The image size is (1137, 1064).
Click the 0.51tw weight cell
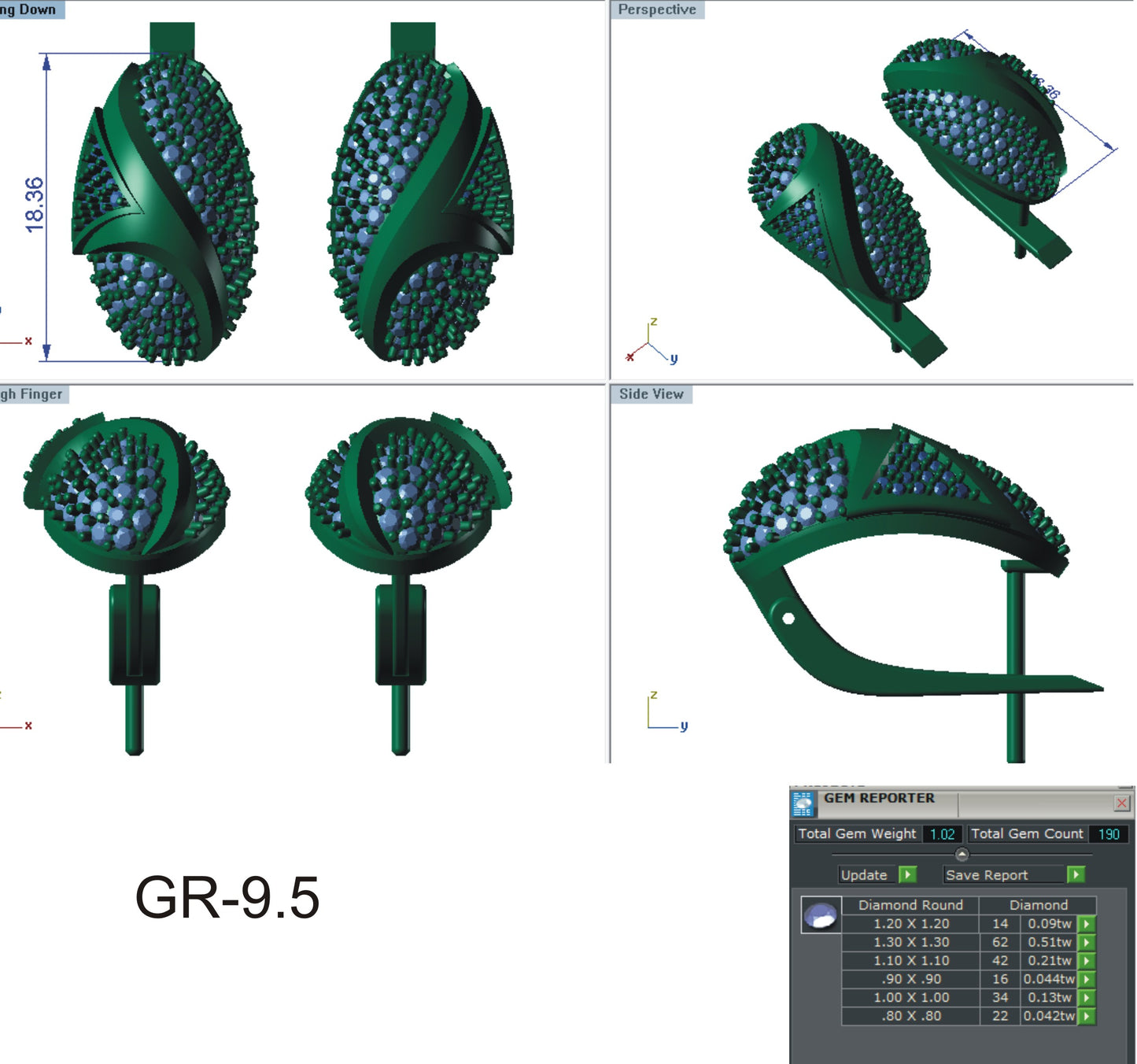click(1049, 942)
